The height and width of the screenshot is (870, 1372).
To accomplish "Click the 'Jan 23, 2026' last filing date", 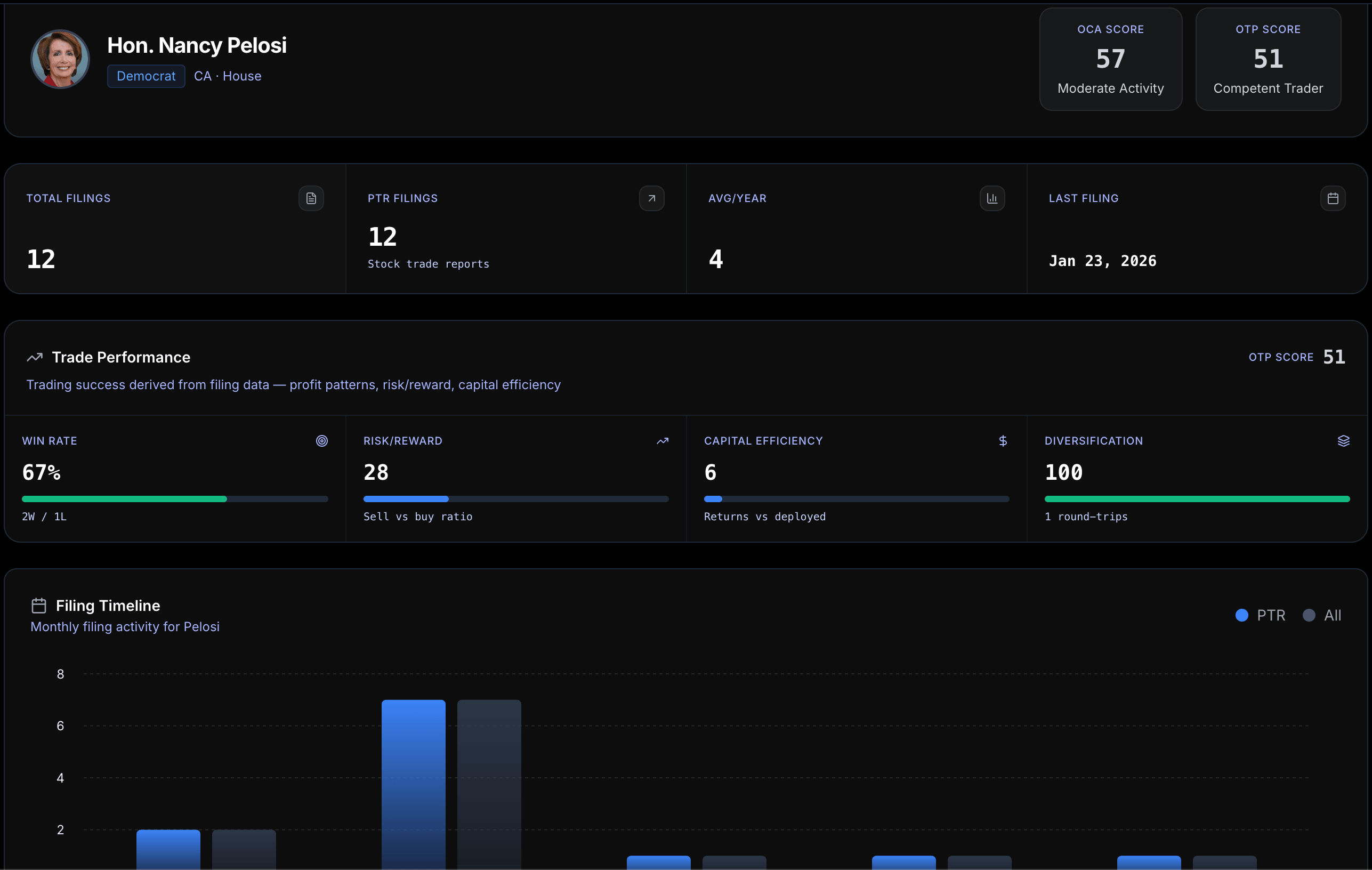I will point(1102,261).
